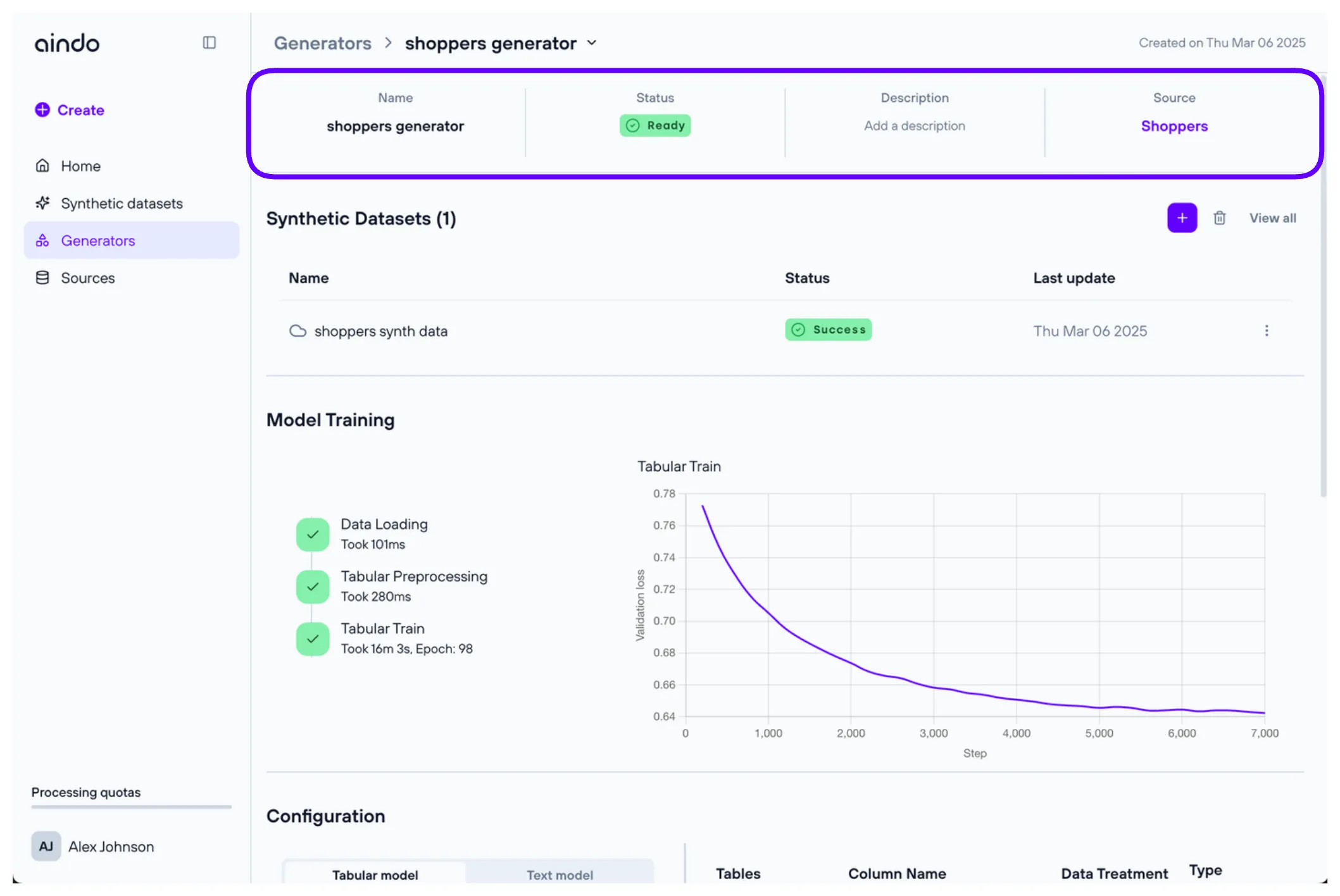
Task: Select the Generators sidebar item
Action: point(98,240)
